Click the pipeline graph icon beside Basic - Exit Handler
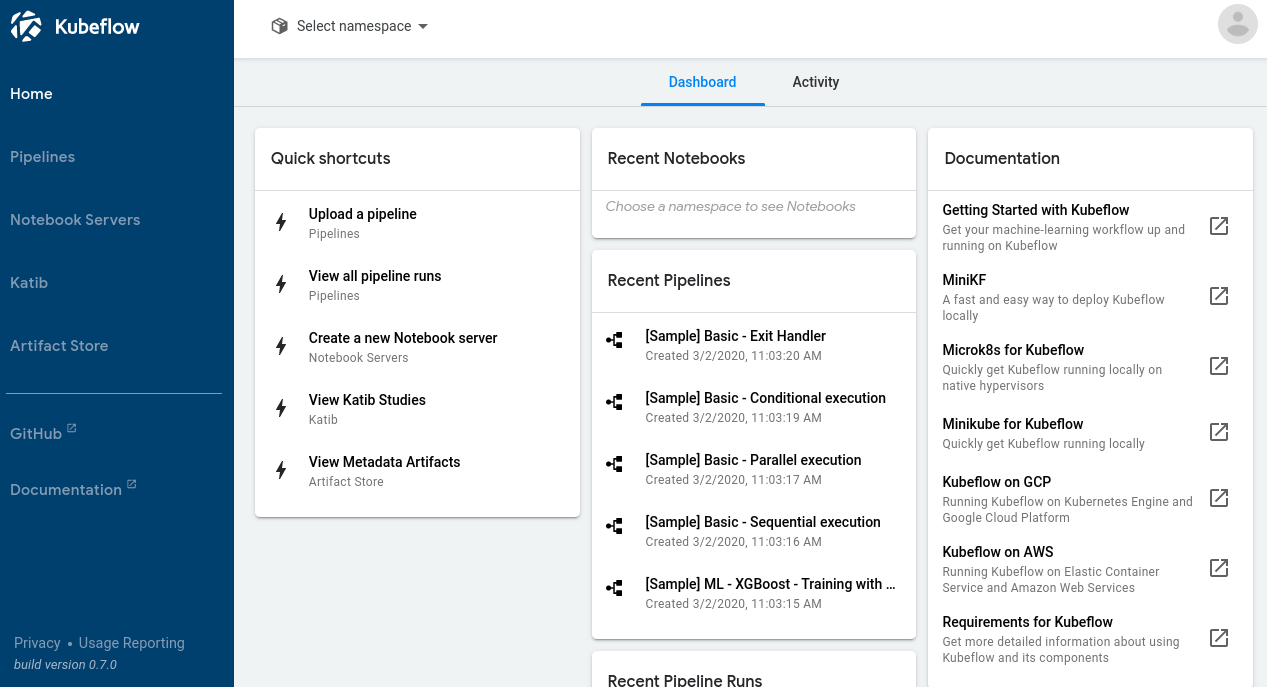Image resolution: width=1267 pixels, height=687 pixels. click(613, 340)
